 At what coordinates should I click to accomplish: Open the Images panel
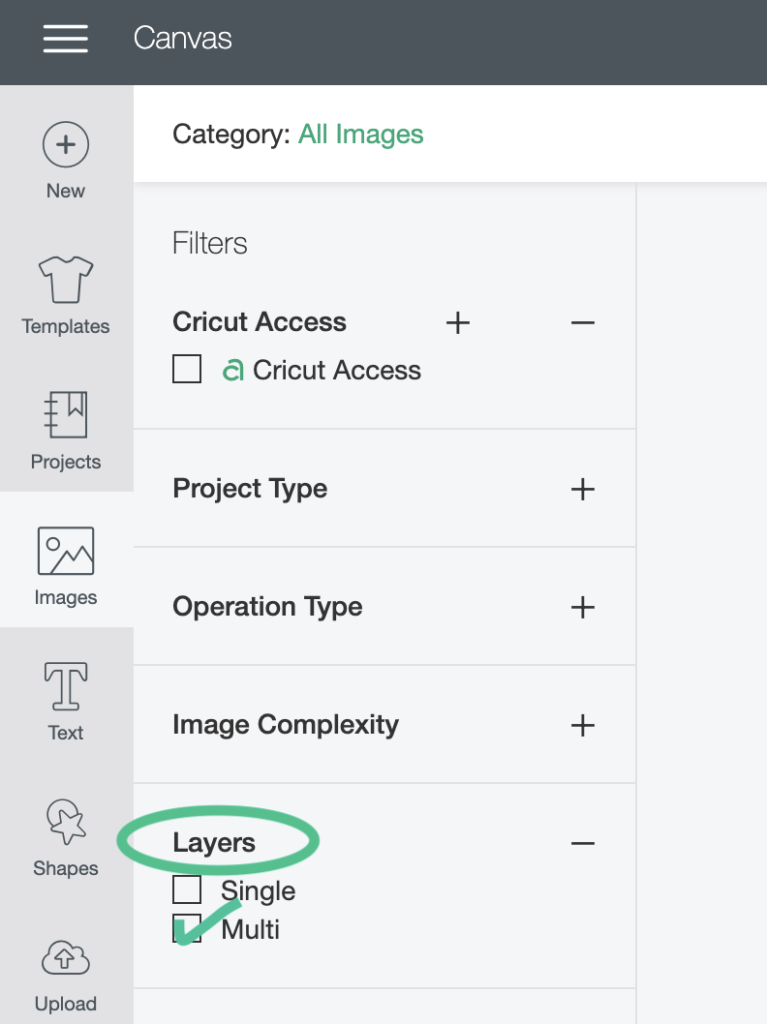(x=65, y=567)
